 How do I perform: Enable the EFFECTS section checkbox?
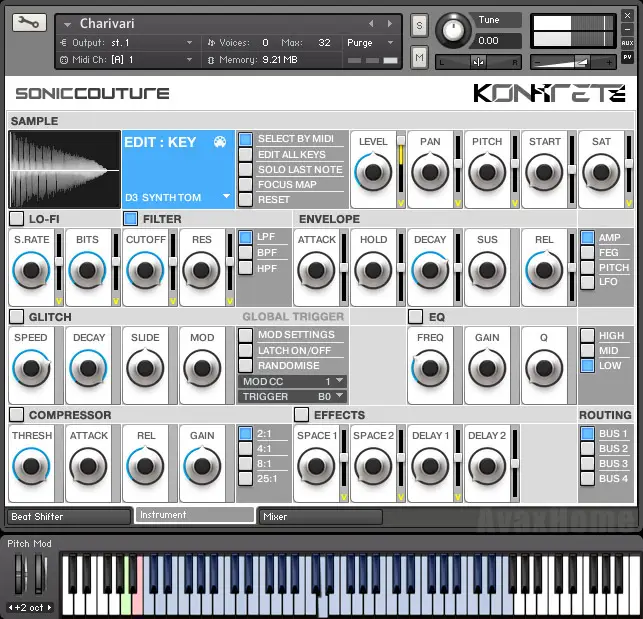click(x=301, y=414)
